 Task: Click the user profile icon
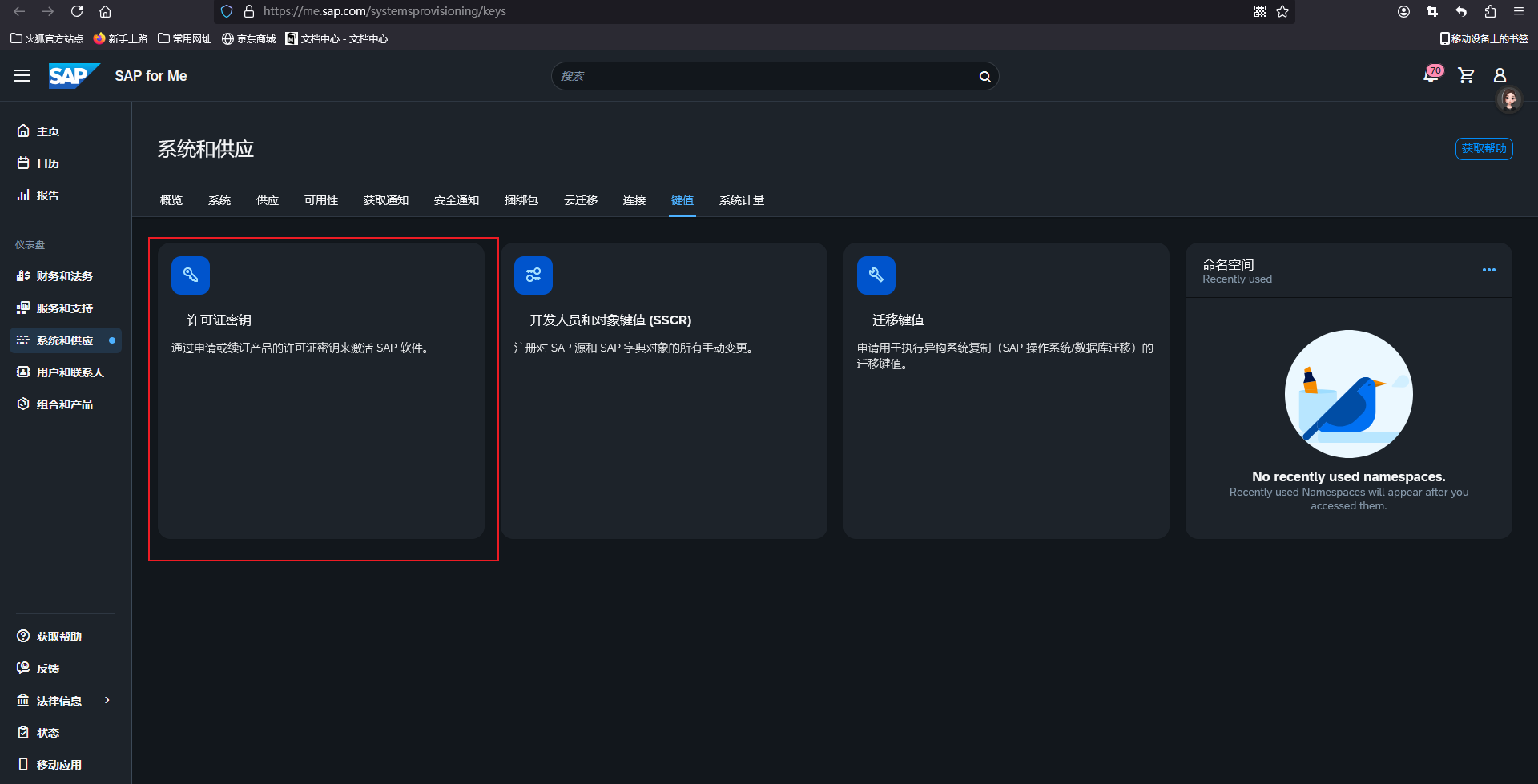click(1500, 75)
